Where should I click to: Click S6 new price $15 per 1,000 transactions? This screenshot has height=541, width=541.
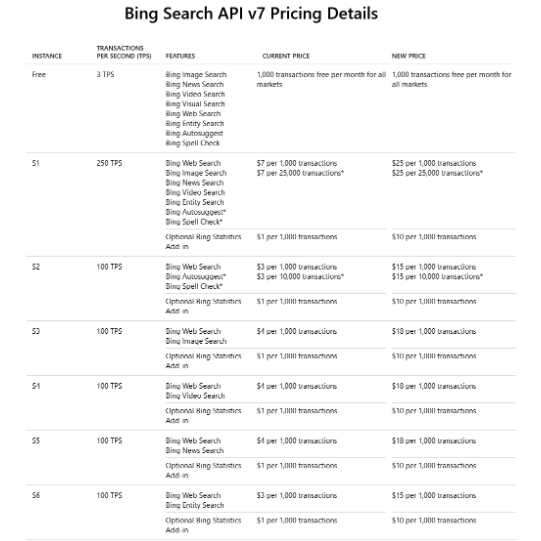click(x=434, y=495)
